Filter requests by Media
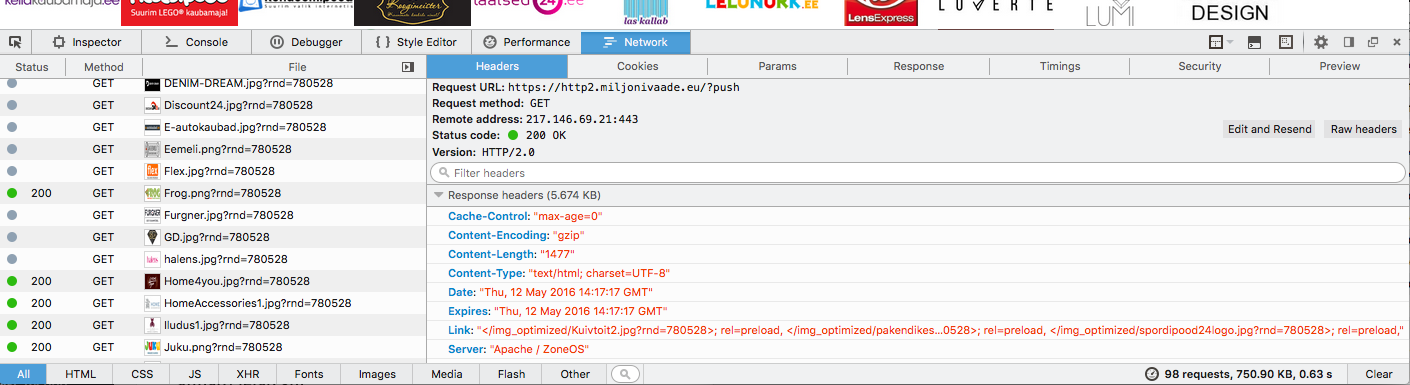This screenshot has width=1410, height=385. click(x=446, y=374)
